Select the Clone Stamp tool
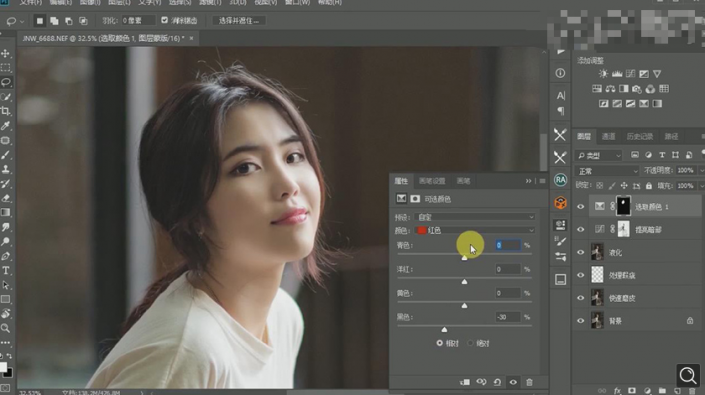Image resolution: width=705 pixels, height=395 pixels. click(5, 169)
